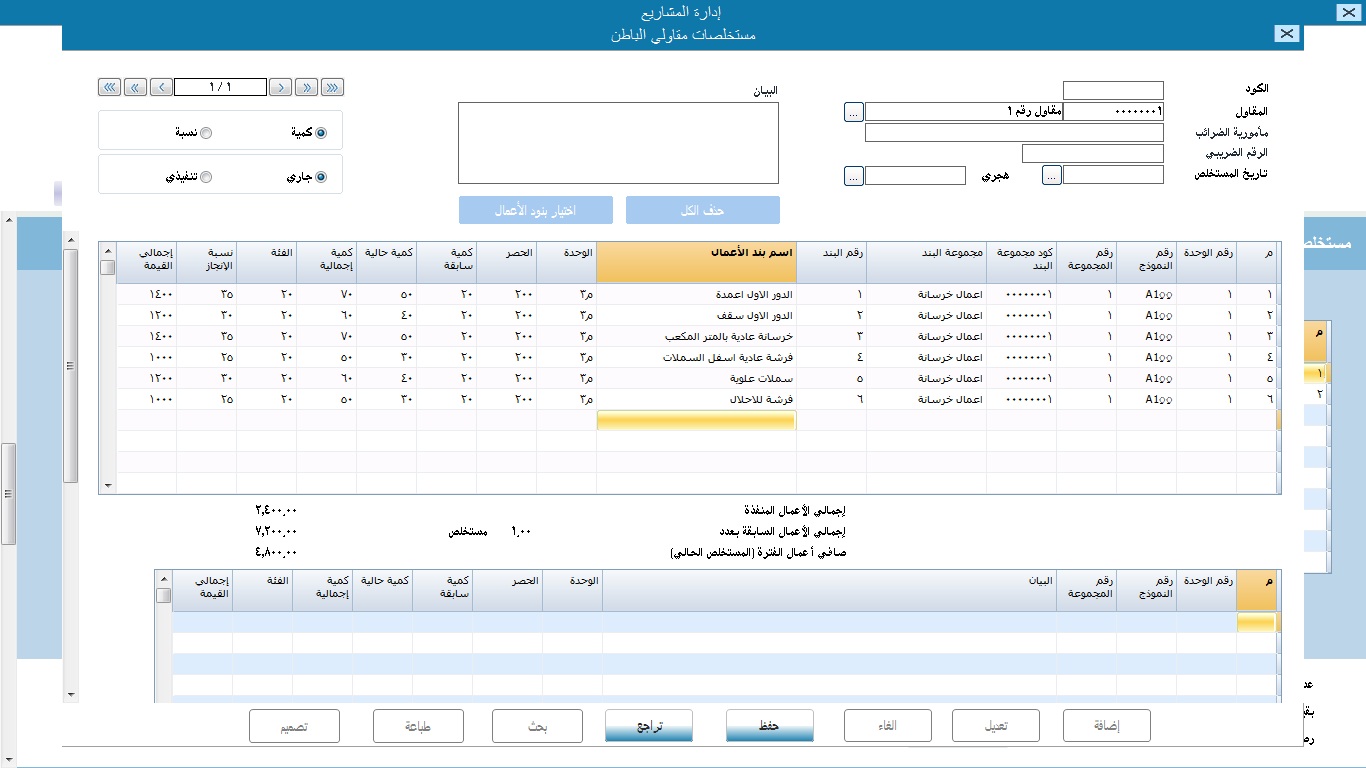
Task: Click the record counter box showing 1 / 1
Action: pyautogui.click(x=221, y=87)
